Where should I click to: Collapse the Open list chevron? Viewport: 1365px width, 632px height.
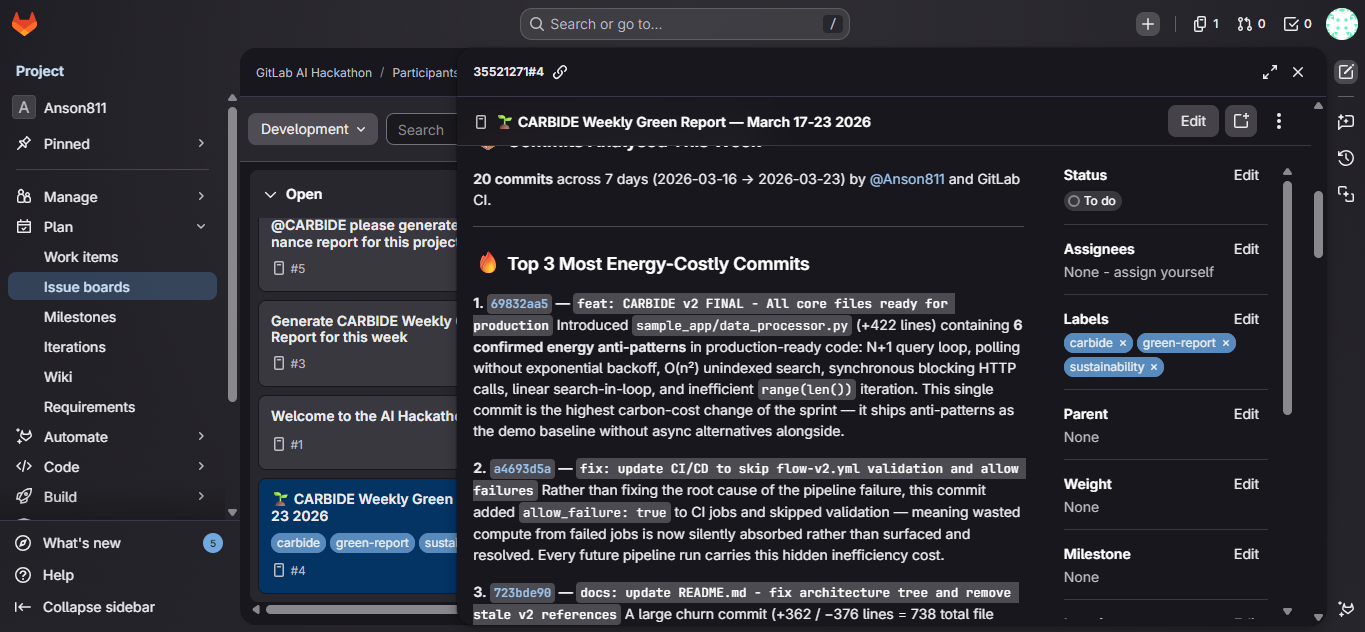coord(270,194)
